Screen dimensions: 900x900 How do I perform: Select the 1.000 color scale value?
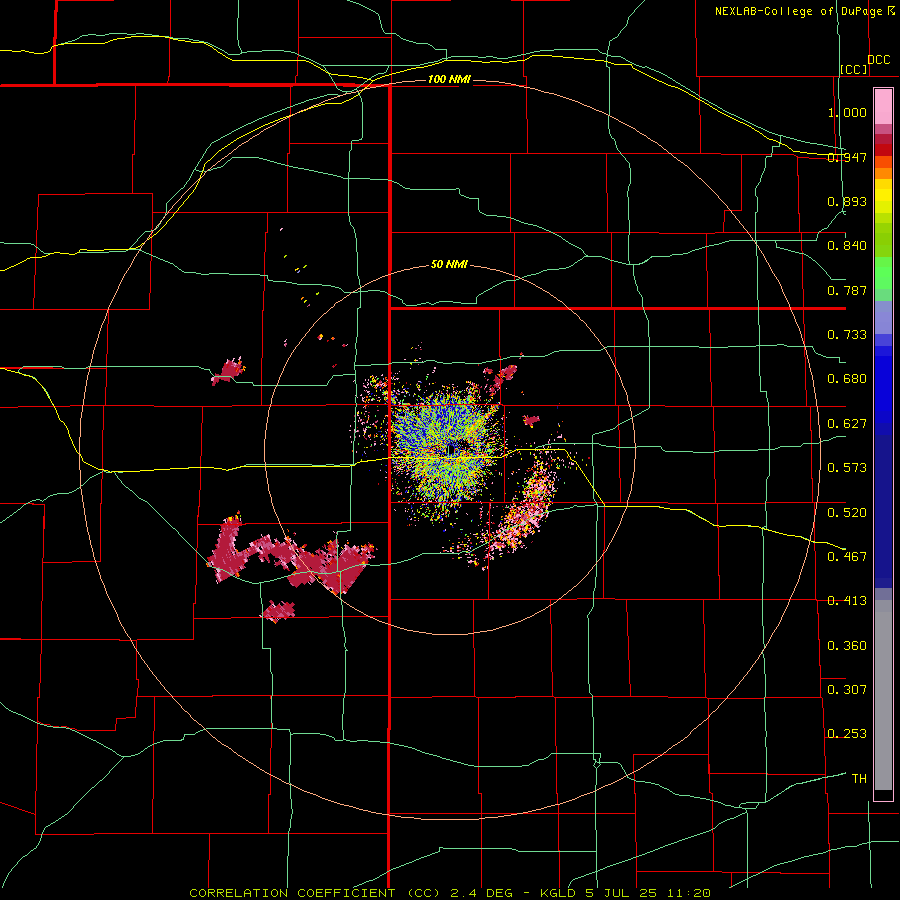point(847,112)
